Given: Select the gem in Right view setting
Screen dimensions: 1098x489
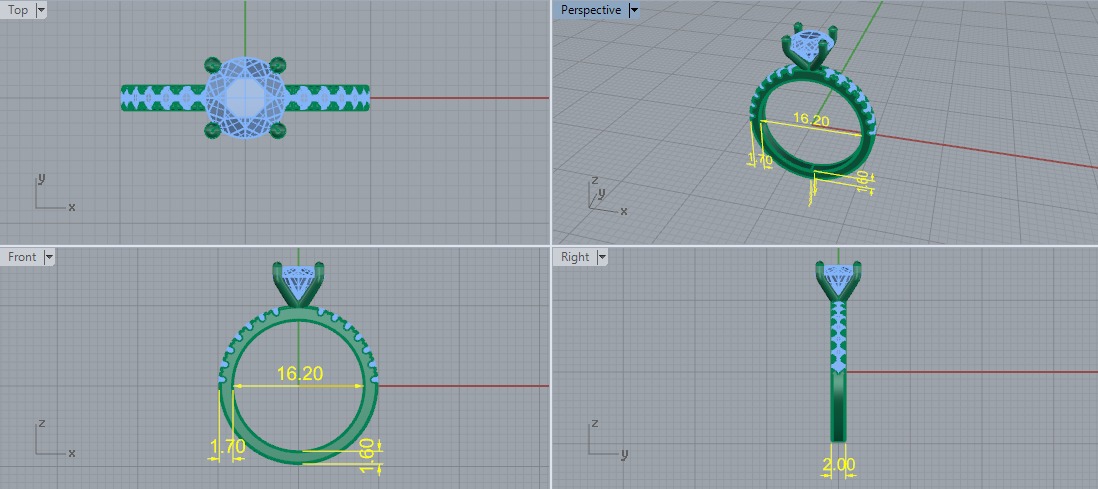Looking at the screenshot, I should [838, 279].
